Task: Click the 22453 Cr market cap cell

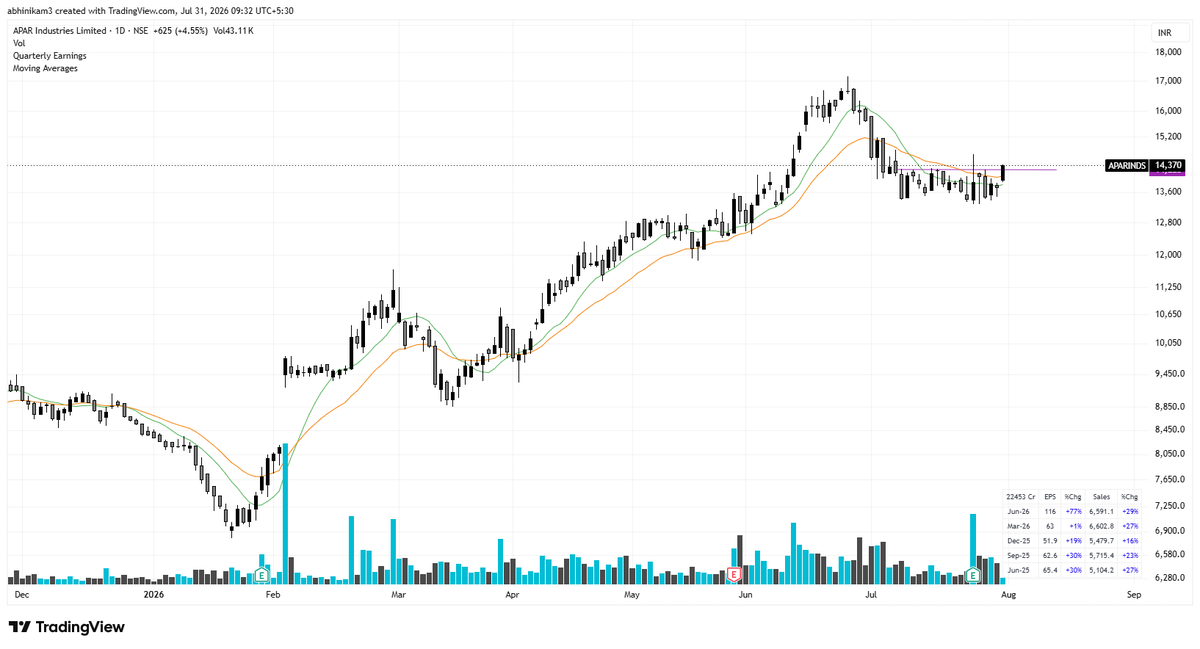Action: (x=1019, y=496)
